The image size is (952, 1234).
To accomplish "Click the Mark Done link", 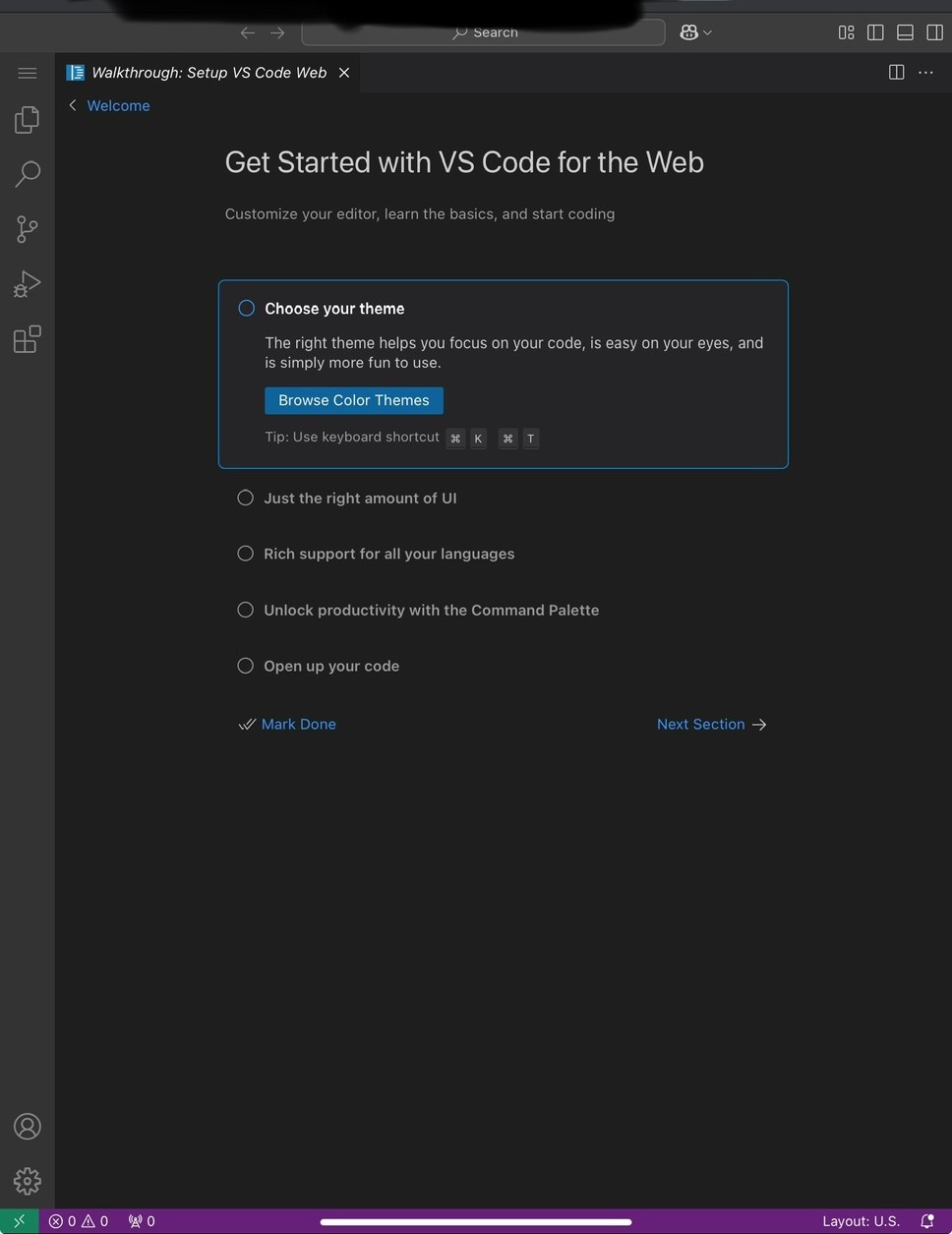I will [x=298, y=725].
